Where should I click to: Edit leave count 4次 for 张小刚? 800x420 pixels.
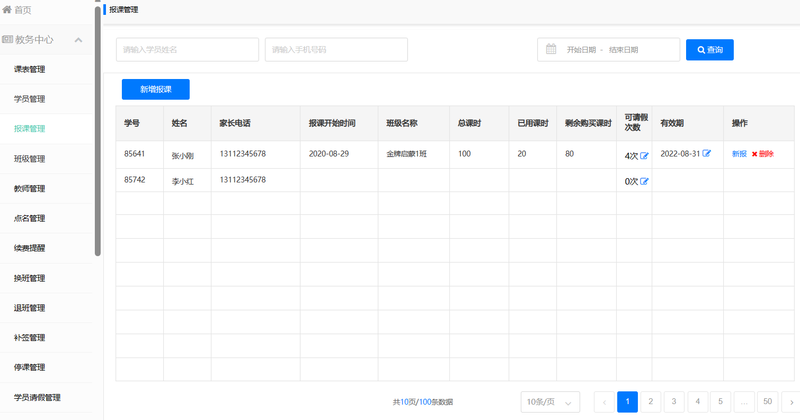(644, 156)
